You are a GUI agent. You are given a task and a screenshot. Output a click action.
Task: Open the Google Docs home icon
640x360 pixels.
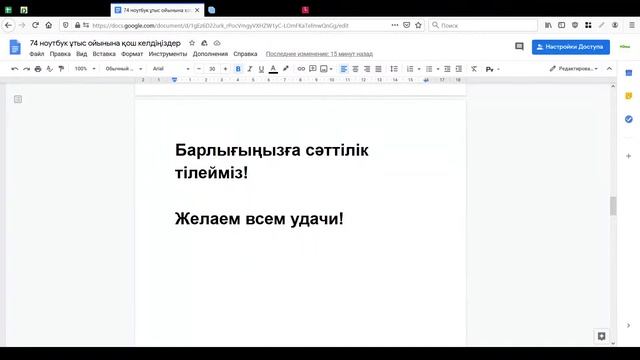(15, 47)
